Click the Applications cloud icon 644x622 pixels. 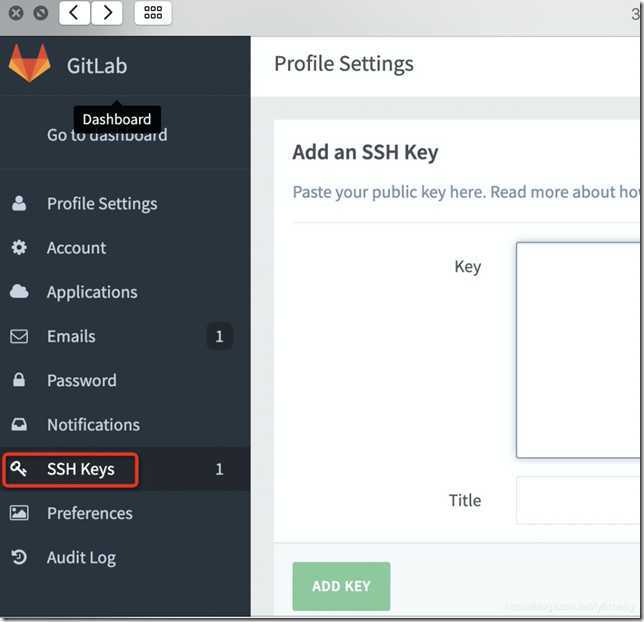coord(19,291)
